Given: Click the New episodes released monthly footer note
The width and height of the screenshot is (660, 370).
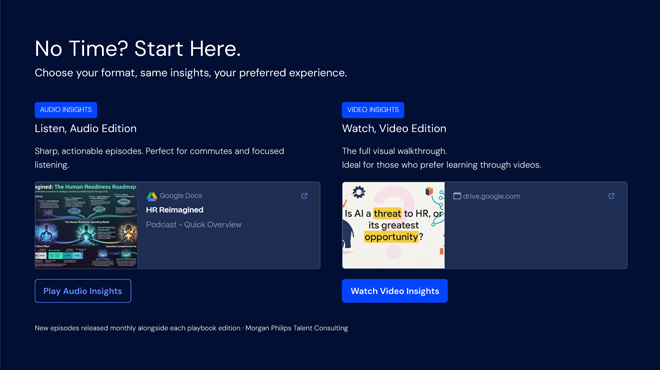Looking at the screenshot, I should [191, 328].
